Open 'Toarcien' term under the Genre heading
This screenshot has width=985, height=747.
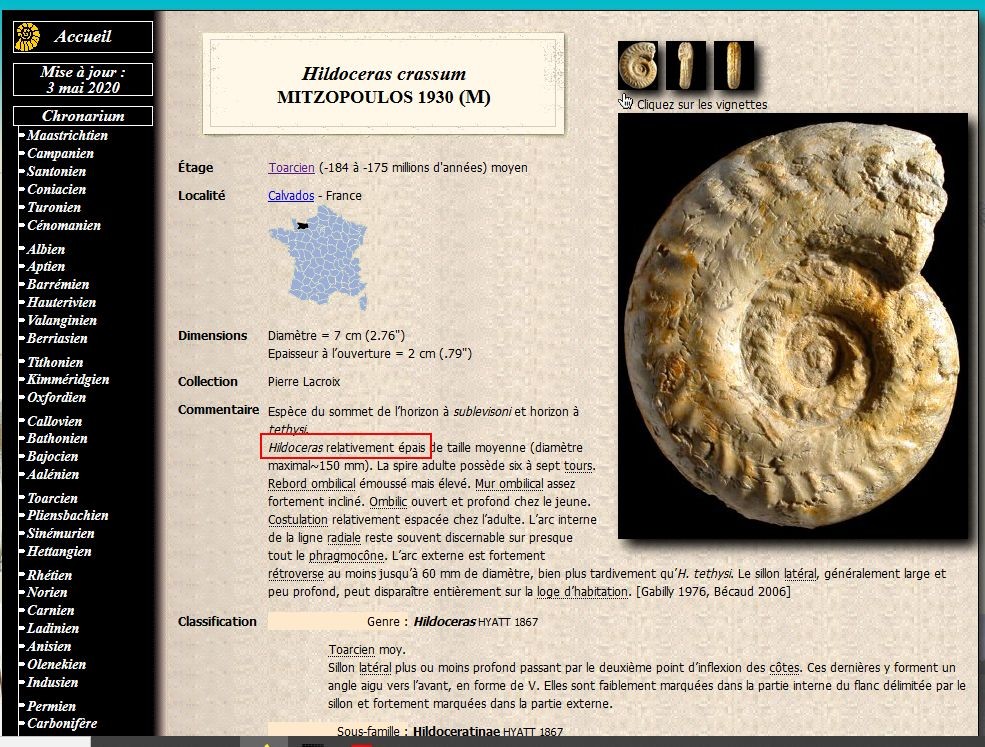(352, 650)
